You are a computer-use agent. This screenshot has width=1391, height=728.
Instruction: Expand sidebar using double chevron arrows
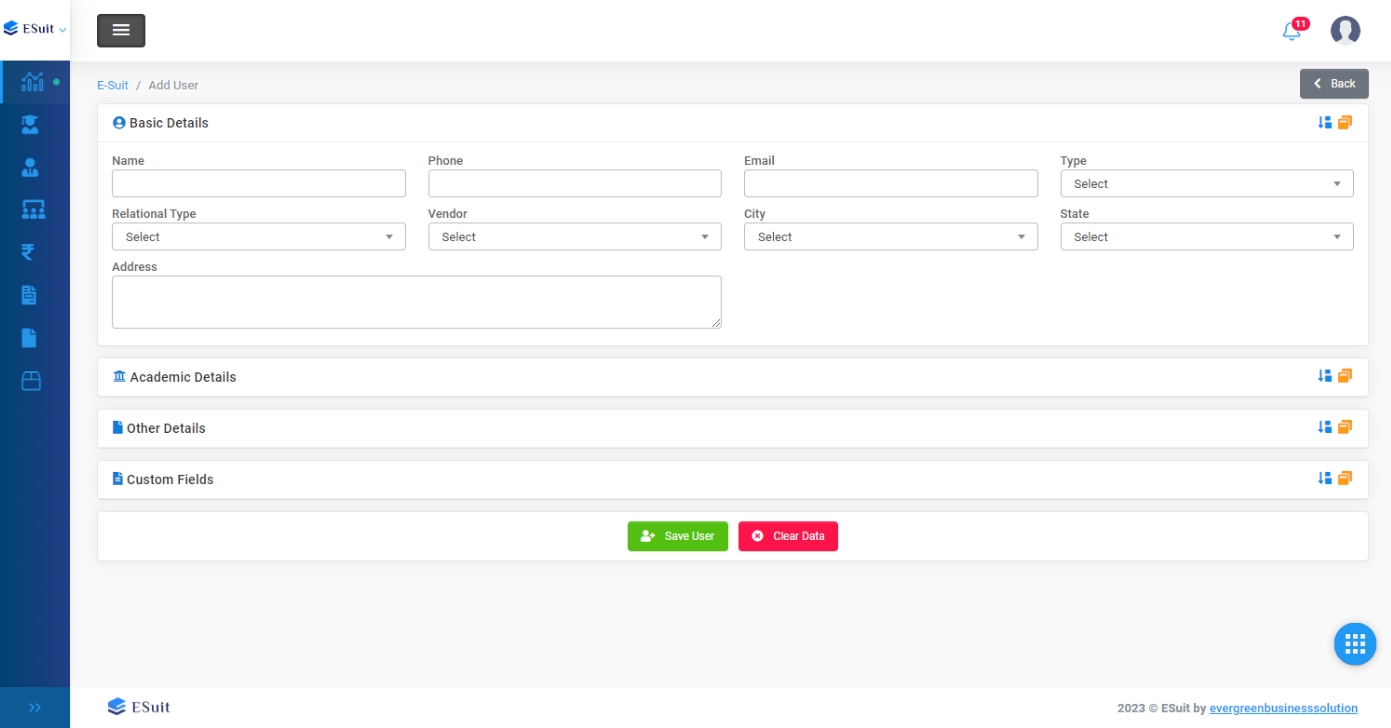point(35,707)
